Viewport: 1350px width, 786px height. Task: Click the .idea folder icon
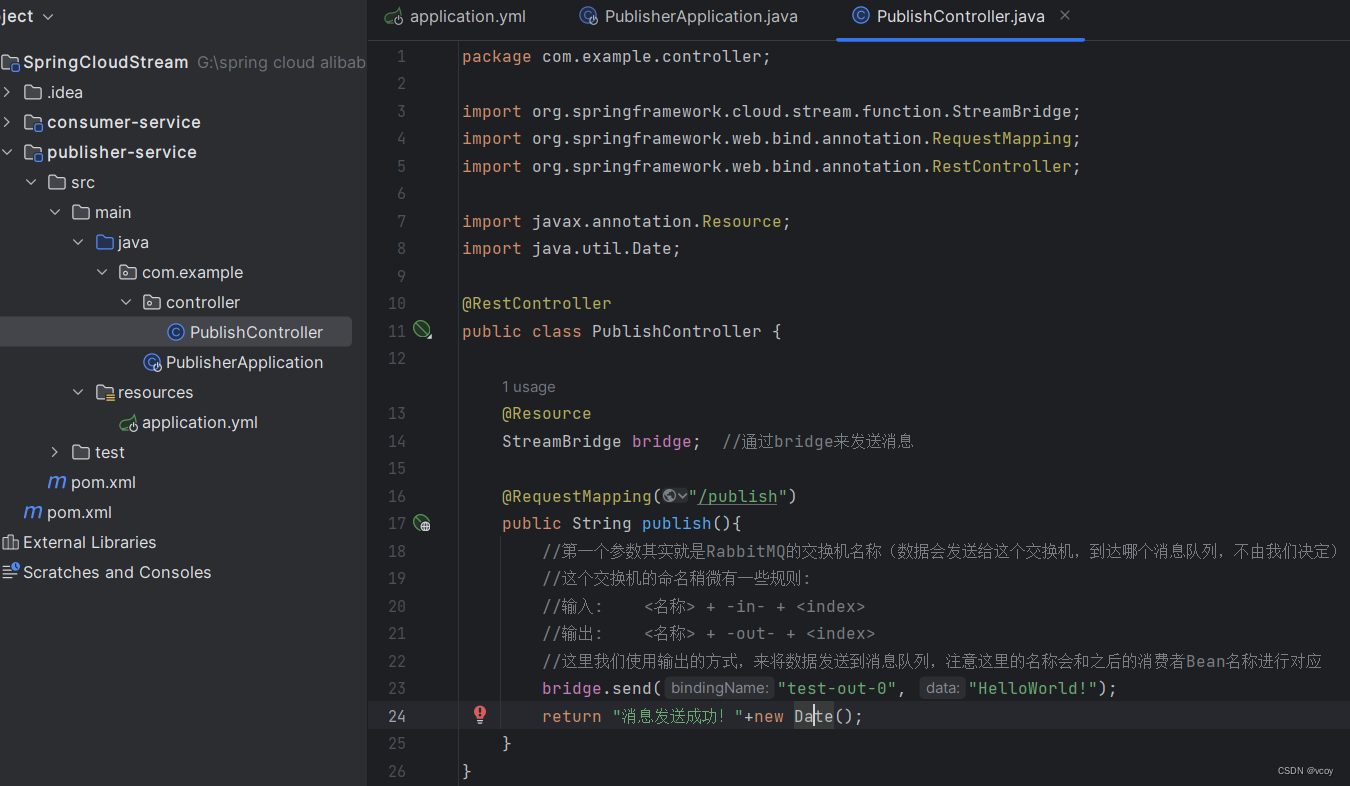33,92
